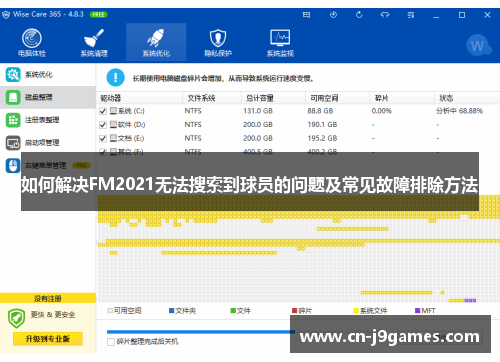500x362 pixels.
Task: Click the 131.0 GB total capacity cell
Action: [x=258, y=111]
